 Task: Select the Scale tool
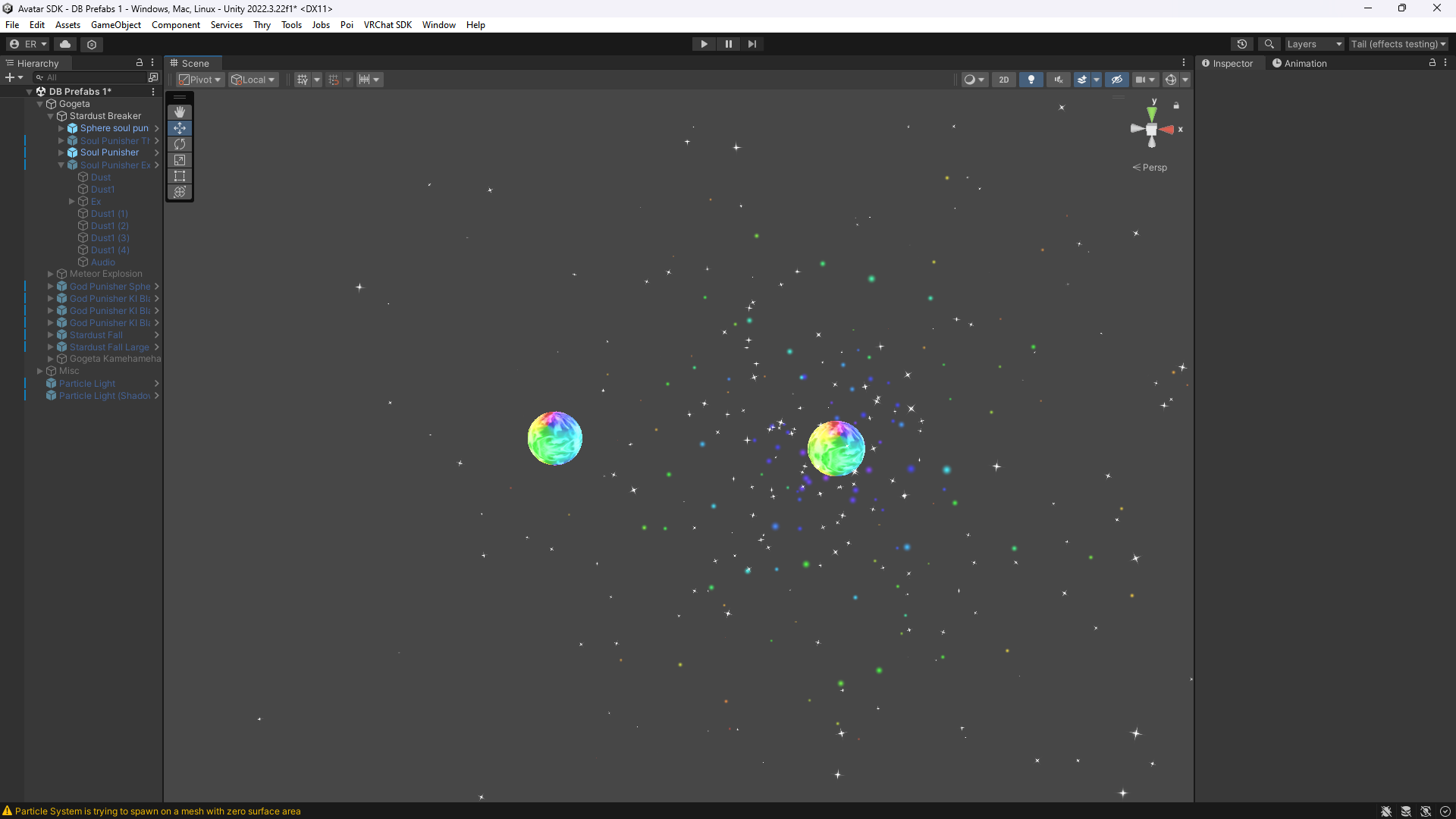tap(180, 160)
